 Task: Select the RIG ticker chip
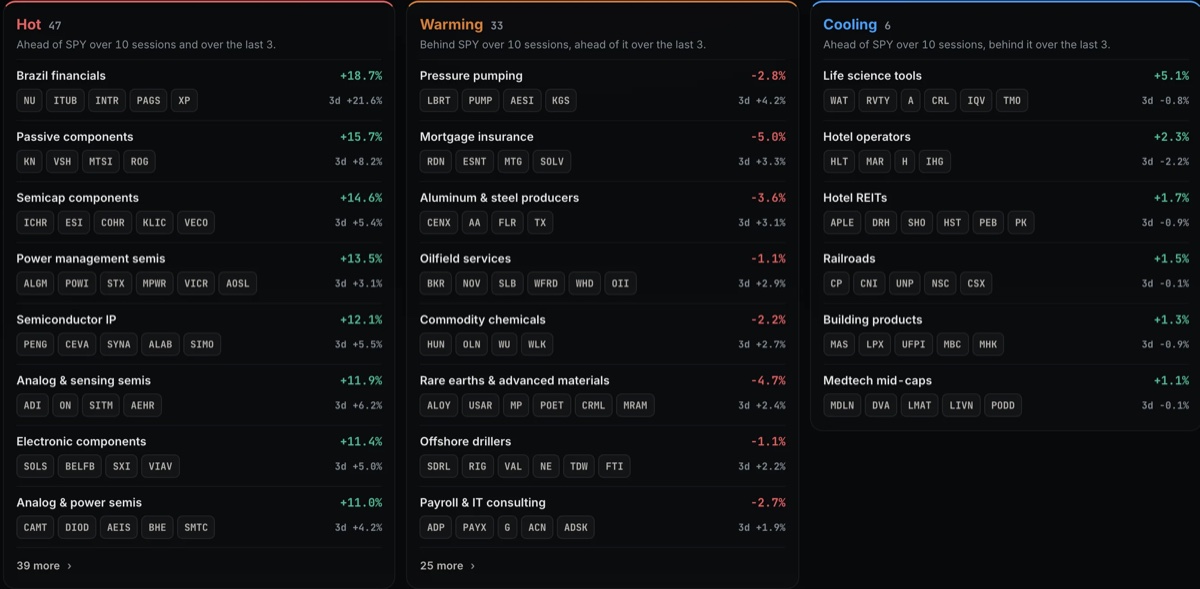[477, 467]
